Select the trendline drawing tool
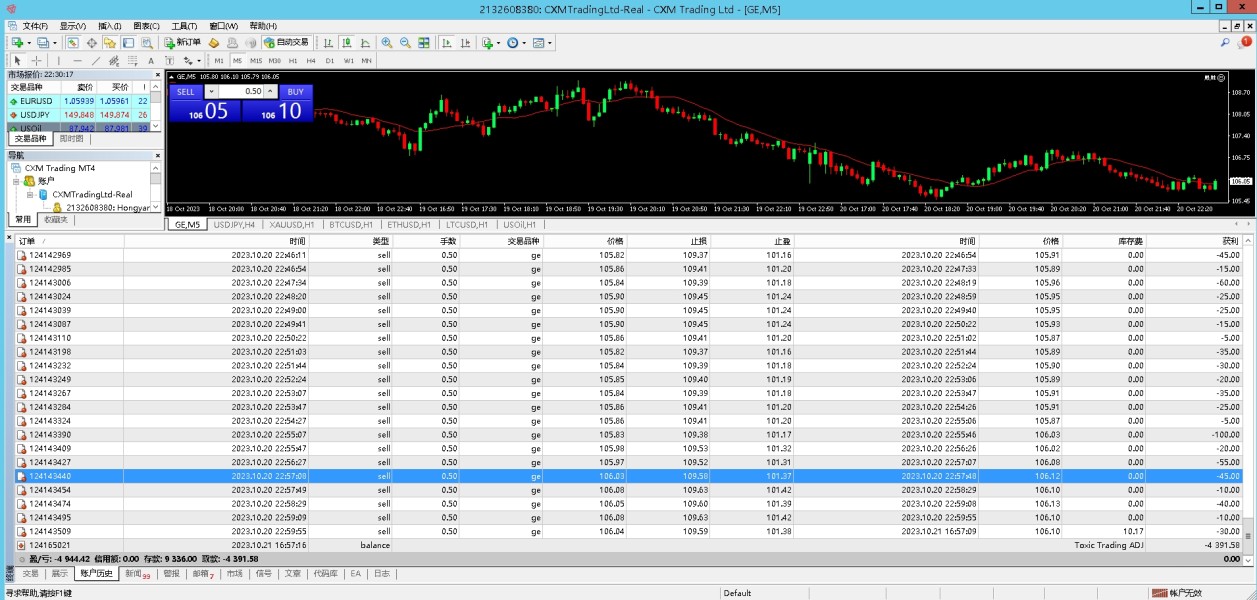 pyautogui.click(x=95, y=60)
